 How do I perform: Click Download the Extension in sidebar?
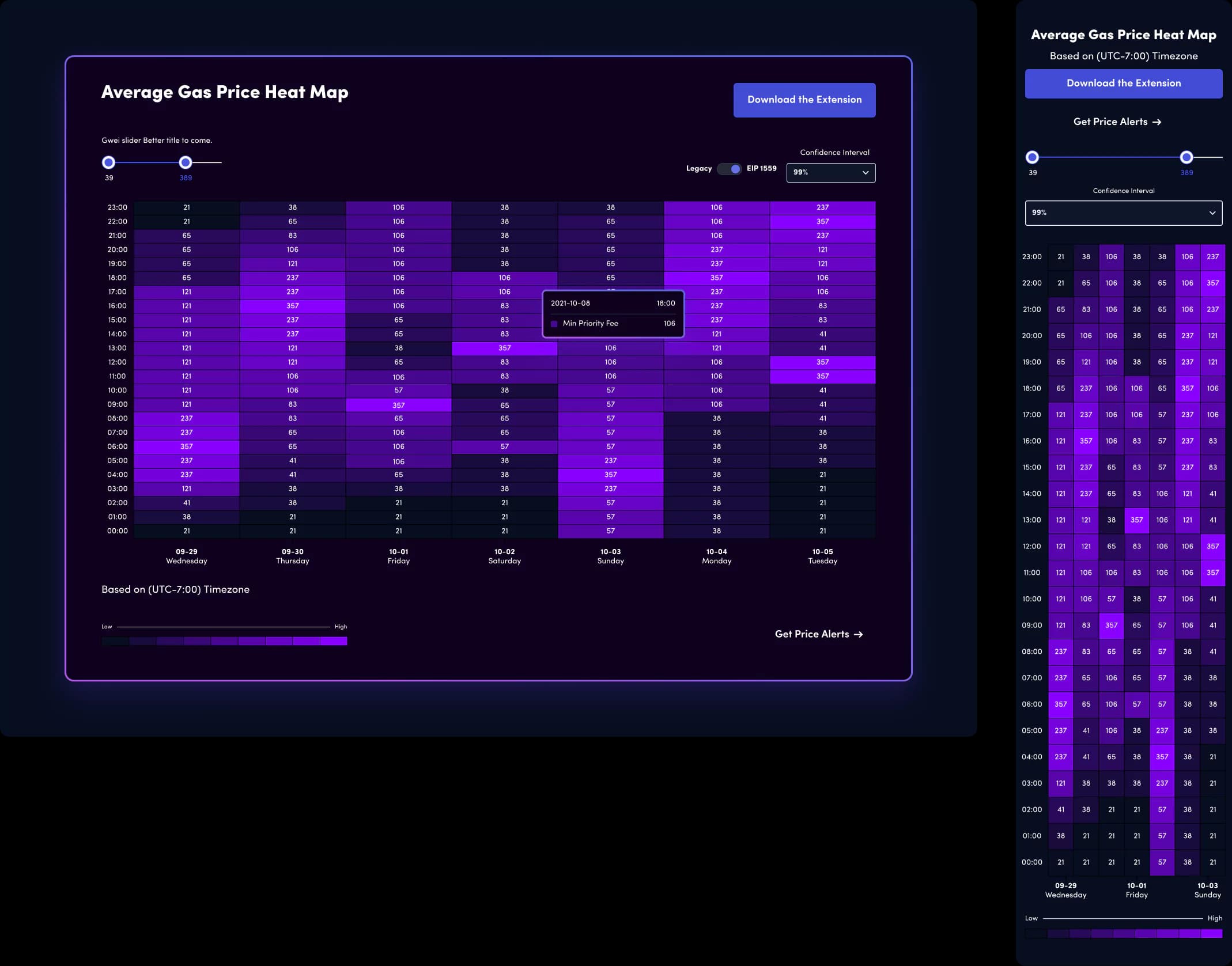tap(1123, 83)
